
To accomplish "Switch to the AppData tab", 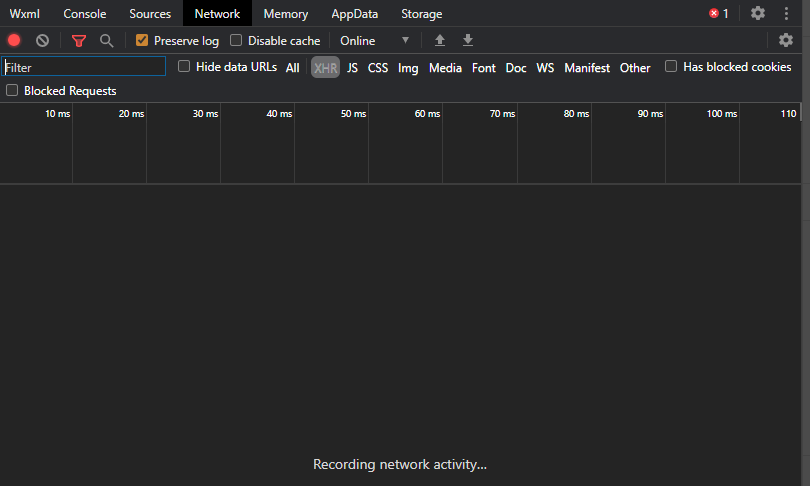I will pos(354,14).
